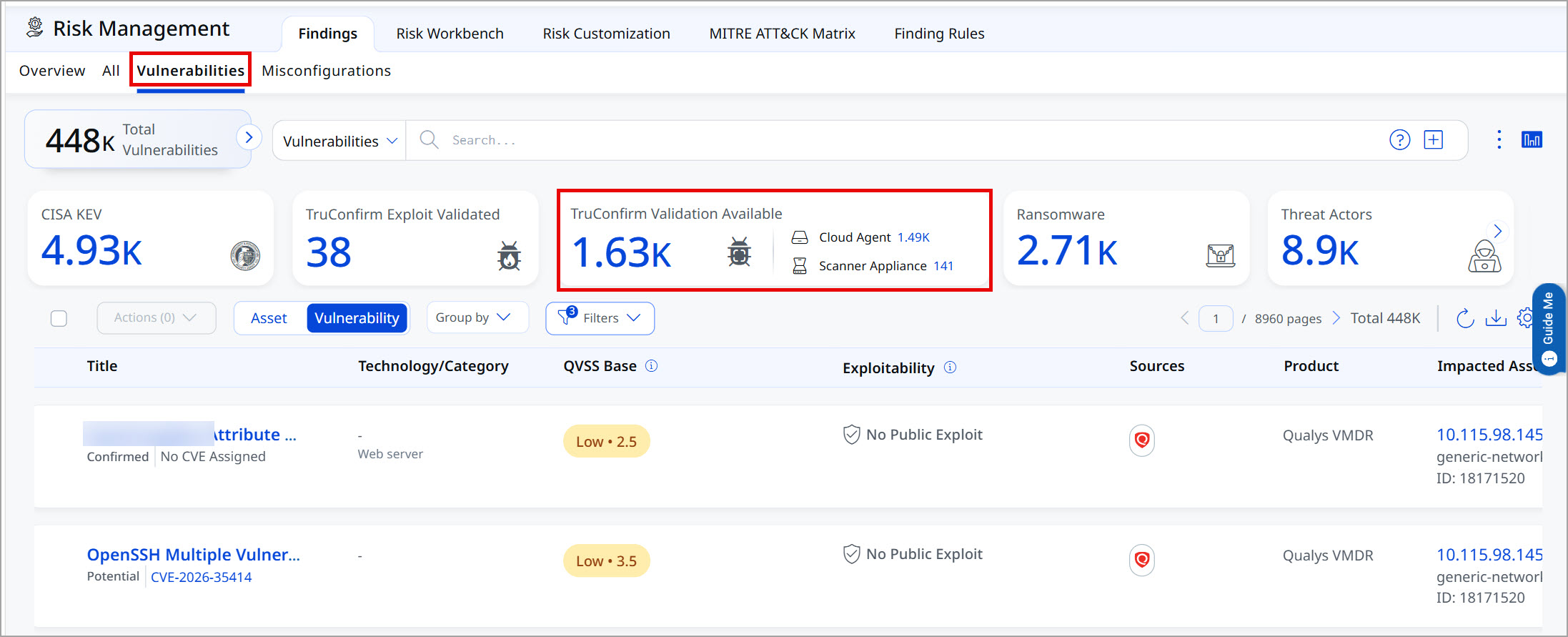Expand the Total Vulnerabilities arrow
Screen dimensions: 1568x637
249,137
